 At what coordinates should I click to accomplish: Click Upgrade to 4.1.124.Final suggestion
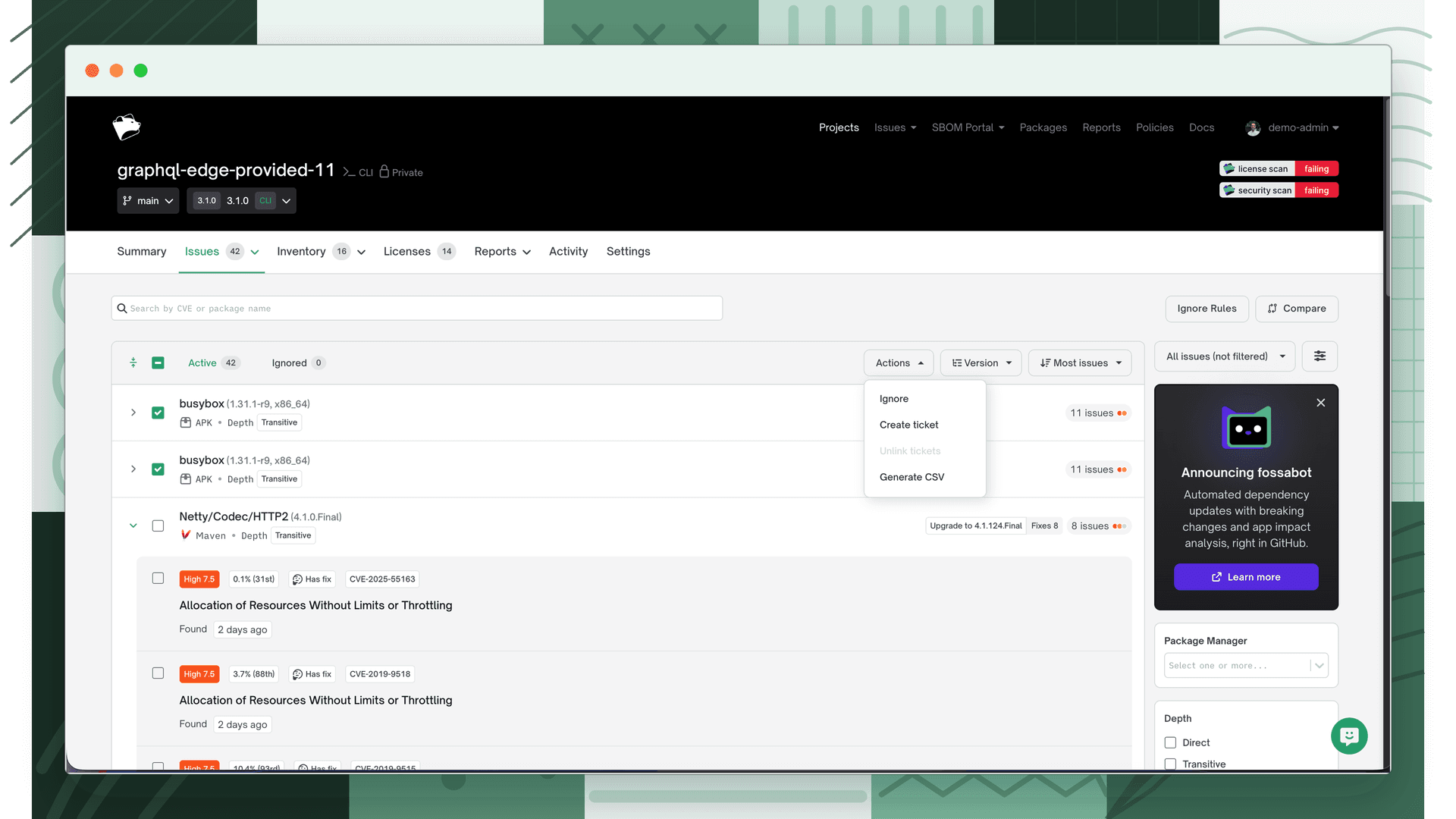[x=975, y=526]
